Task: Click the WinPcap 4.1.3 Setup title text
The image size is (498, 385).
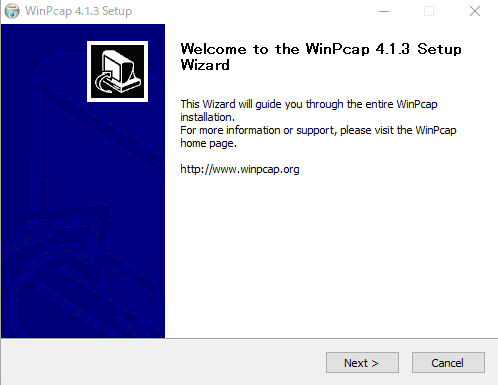Action: (x=79, y=11)
